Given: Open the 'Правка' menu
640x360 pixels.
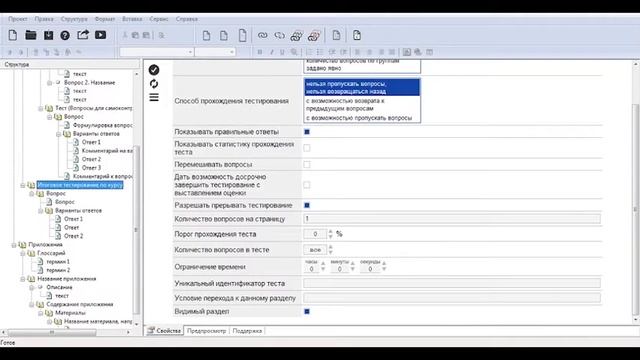Looking at the screenshot, I should point(44,19).
